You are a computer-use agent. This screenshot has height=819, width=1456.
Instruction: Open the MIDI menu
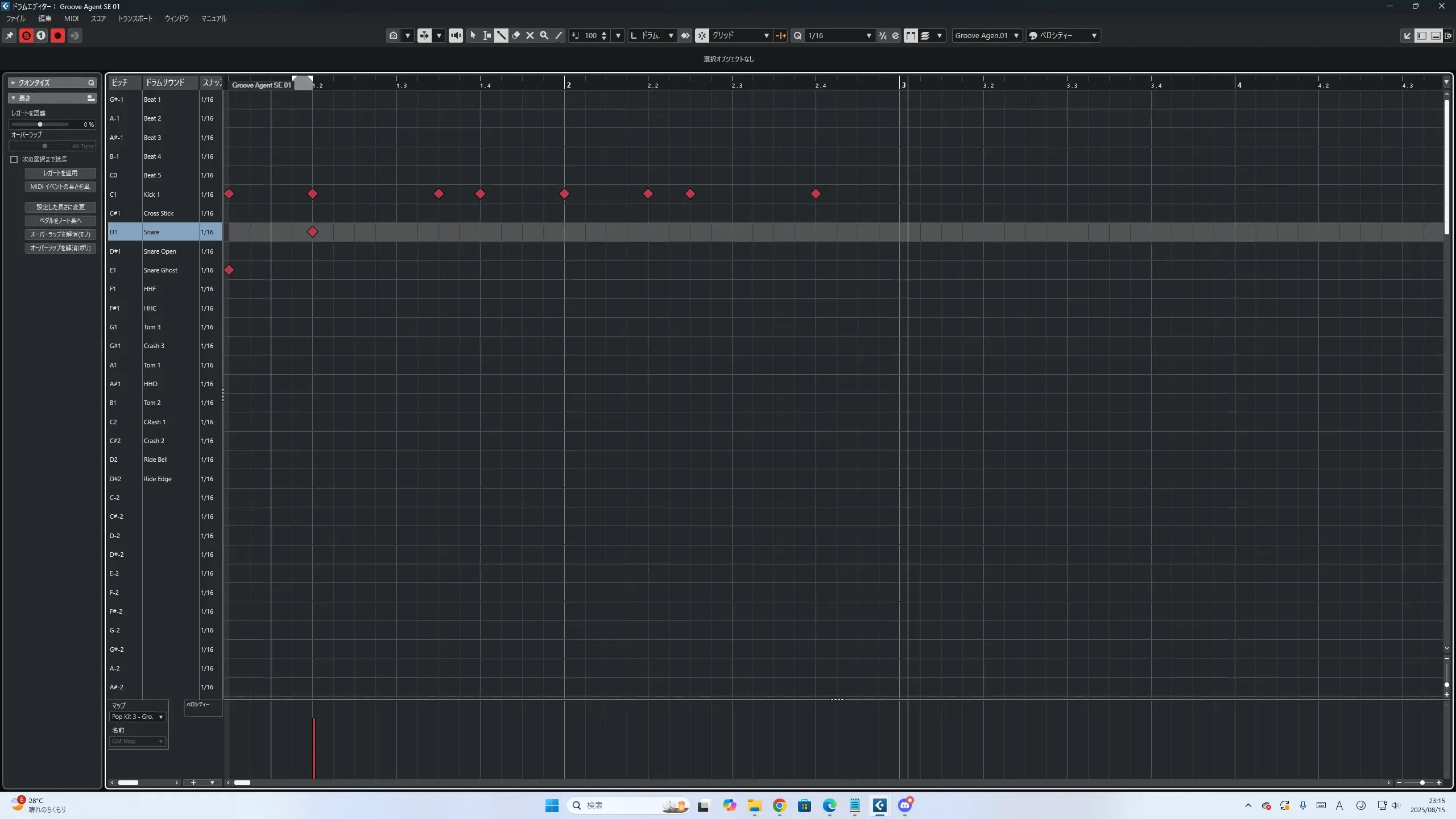coord(71,18)
